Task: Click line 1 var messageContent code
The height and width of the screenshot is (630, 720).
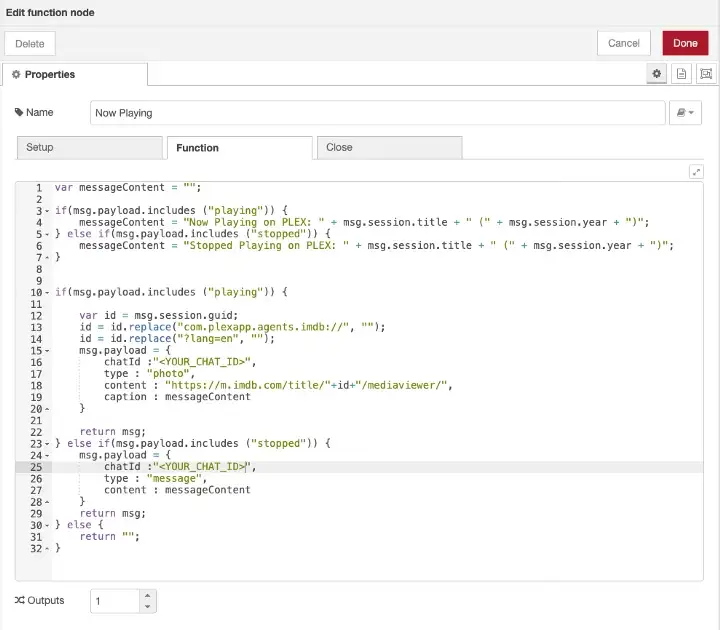Action: 128,187
